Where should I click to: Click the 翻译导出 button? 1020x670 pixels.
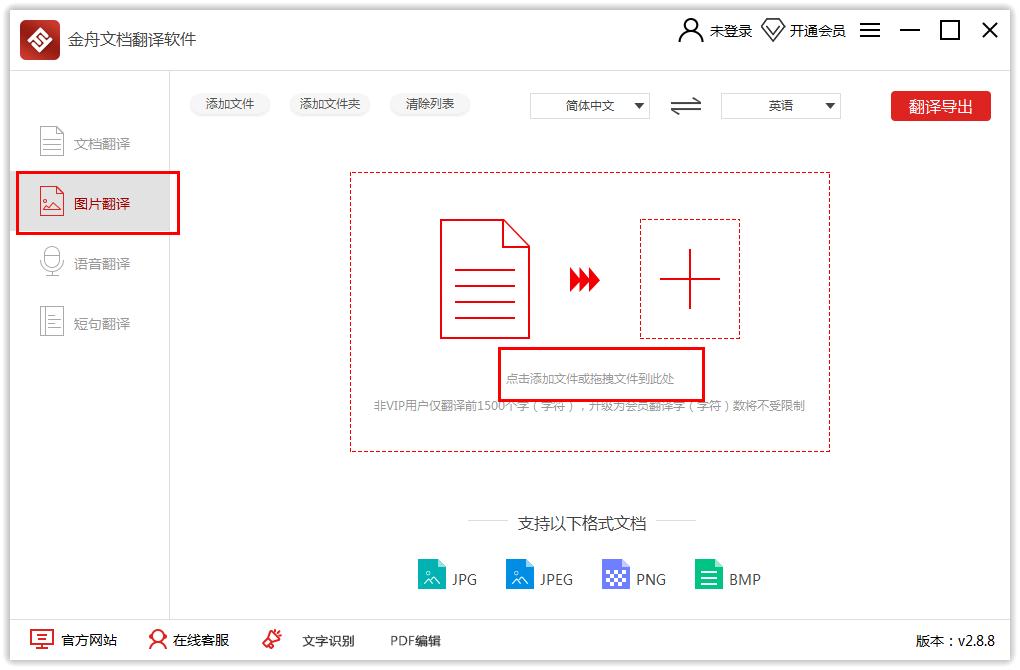click(x=940, y=106)
